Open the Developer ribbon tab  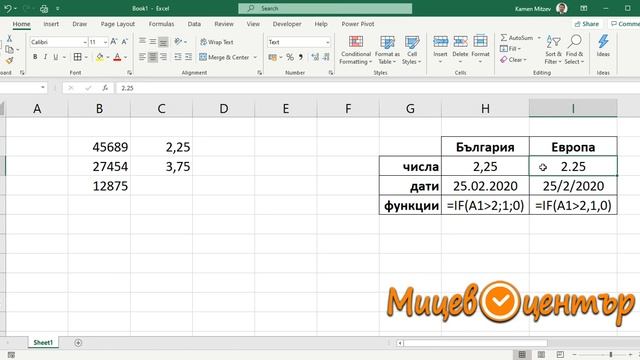point(287,24)
